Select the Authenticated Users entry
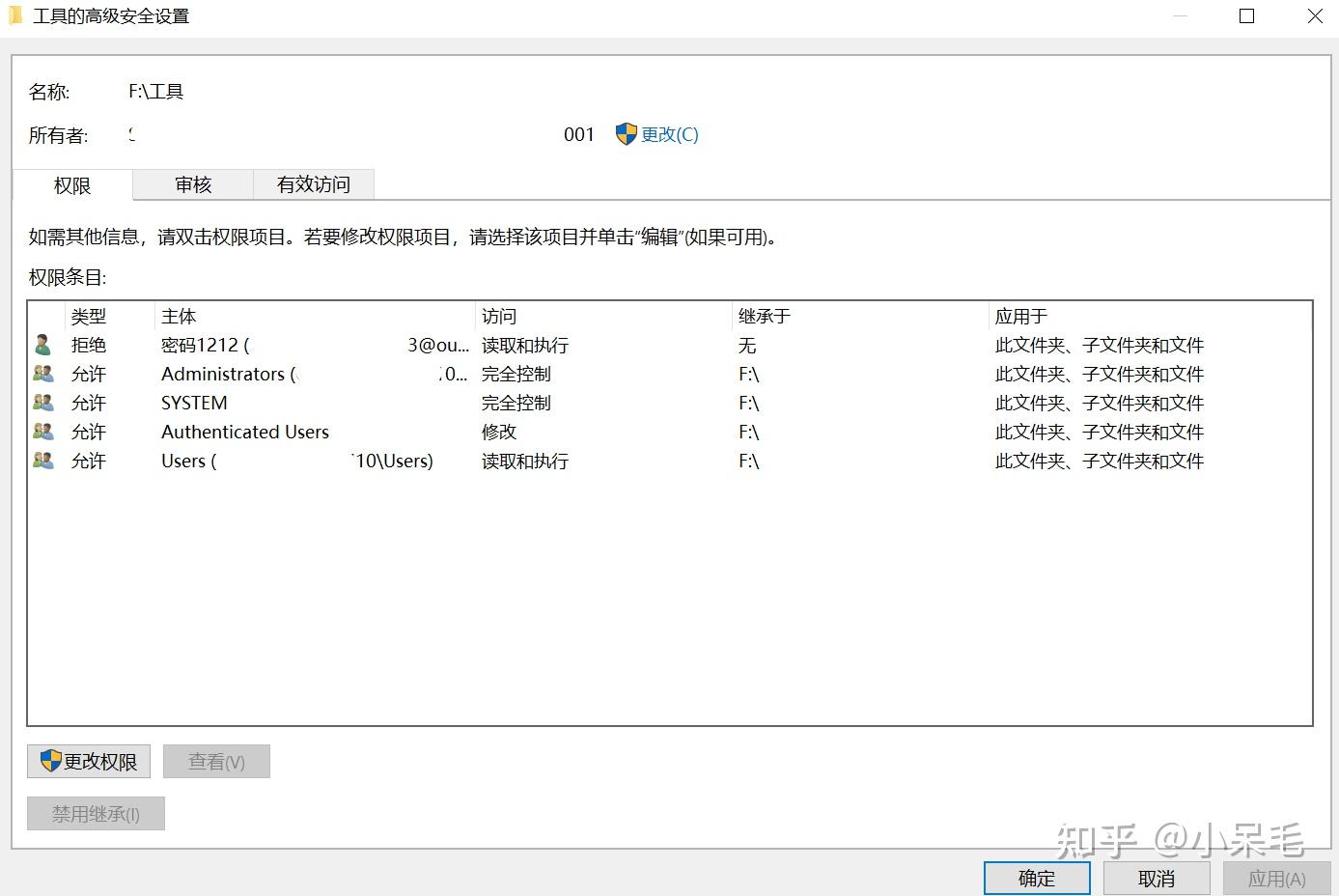1339x896 pixels. click(x=245, y=432)
